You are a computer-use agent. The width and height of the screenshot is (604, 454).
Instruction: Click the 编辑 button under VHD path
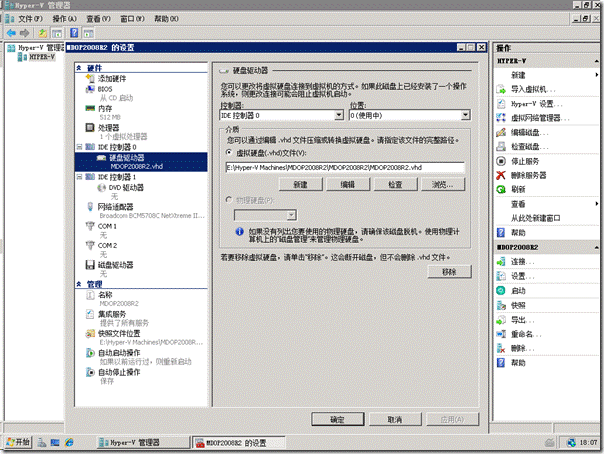[348, 185]
